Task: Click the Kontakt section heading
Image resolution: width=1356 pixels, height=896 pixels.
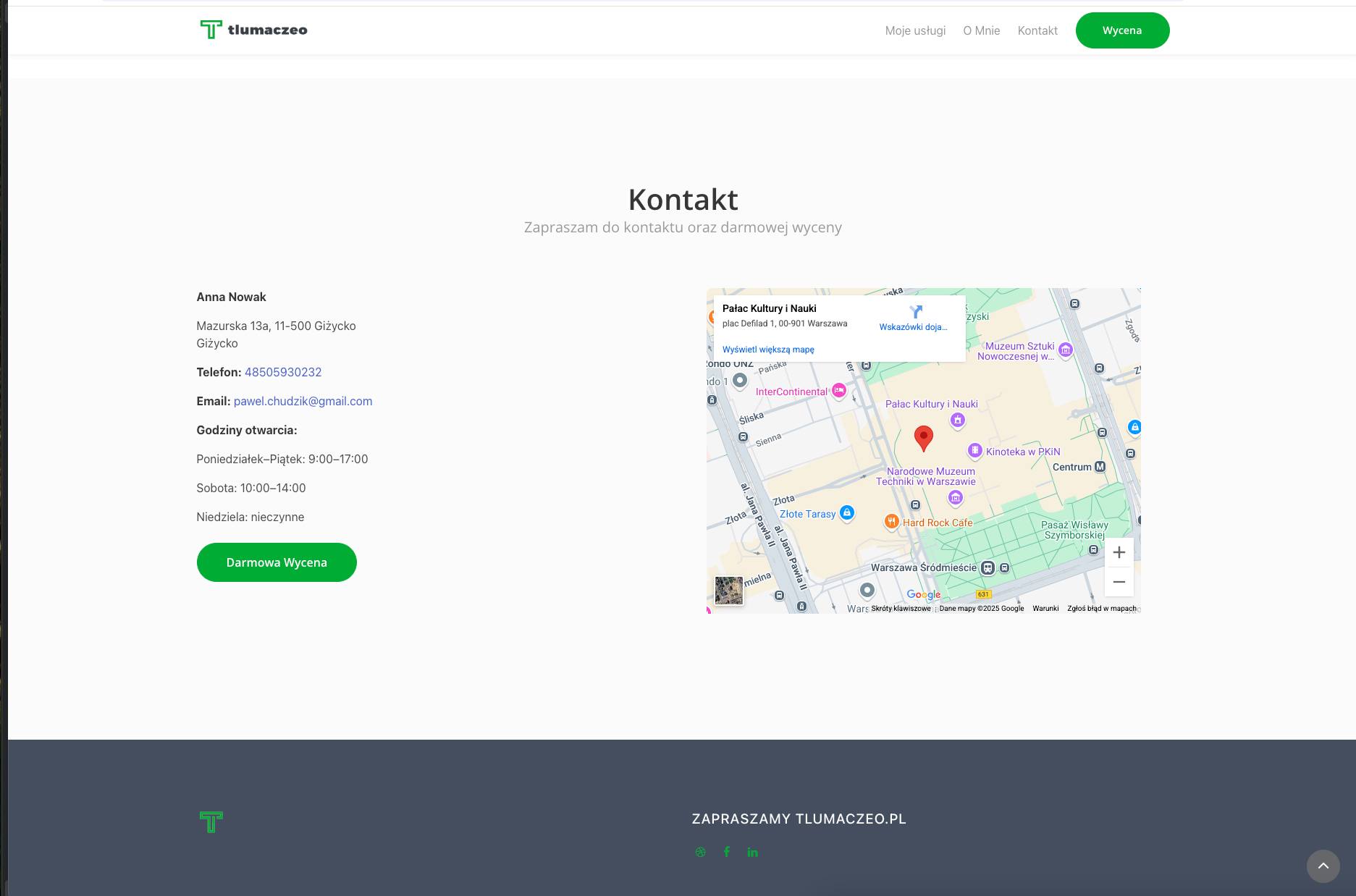Action: (x=683, y=200)
